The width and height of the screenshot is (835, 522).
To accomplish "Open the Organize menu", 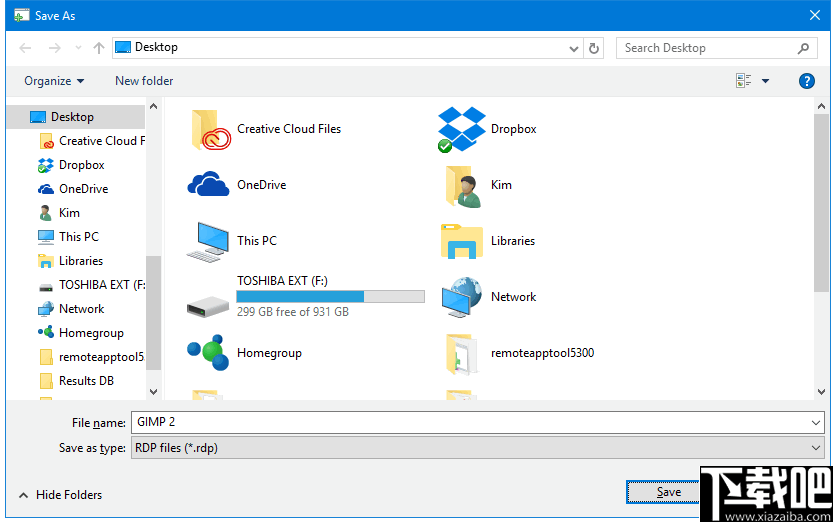I will pos(54,81).
